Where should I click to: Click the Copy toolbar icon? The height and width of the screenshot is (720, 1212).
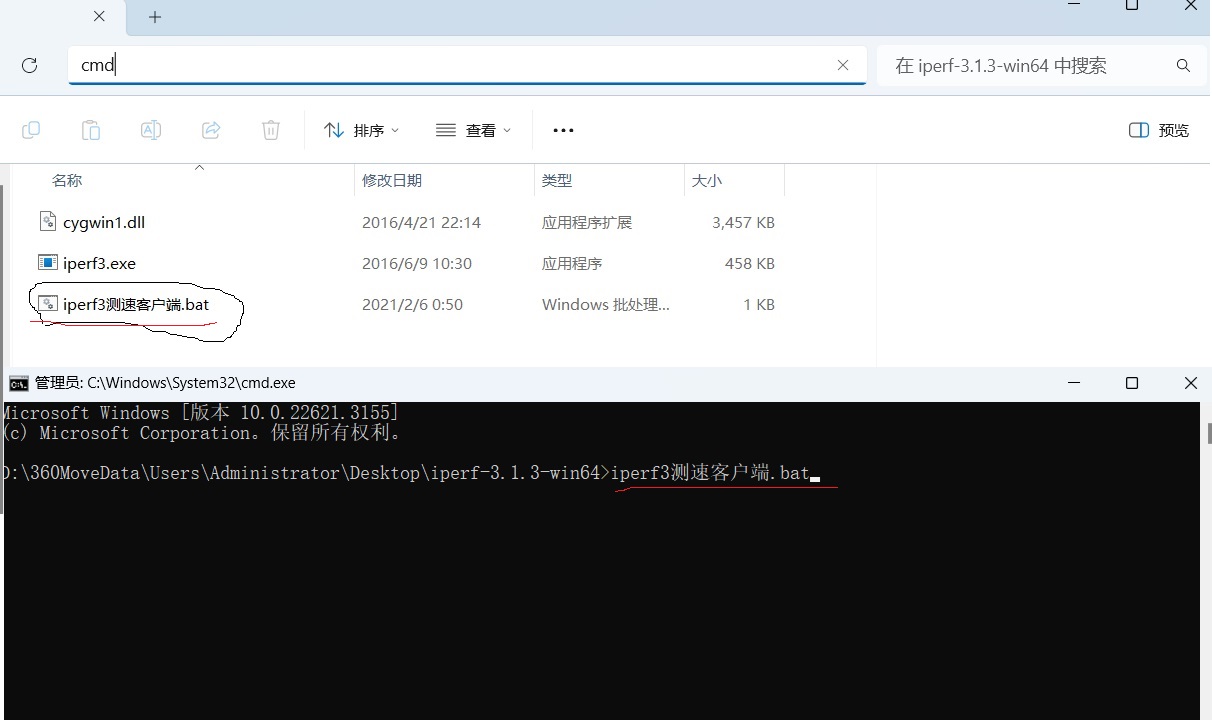(x=31, y=130)
